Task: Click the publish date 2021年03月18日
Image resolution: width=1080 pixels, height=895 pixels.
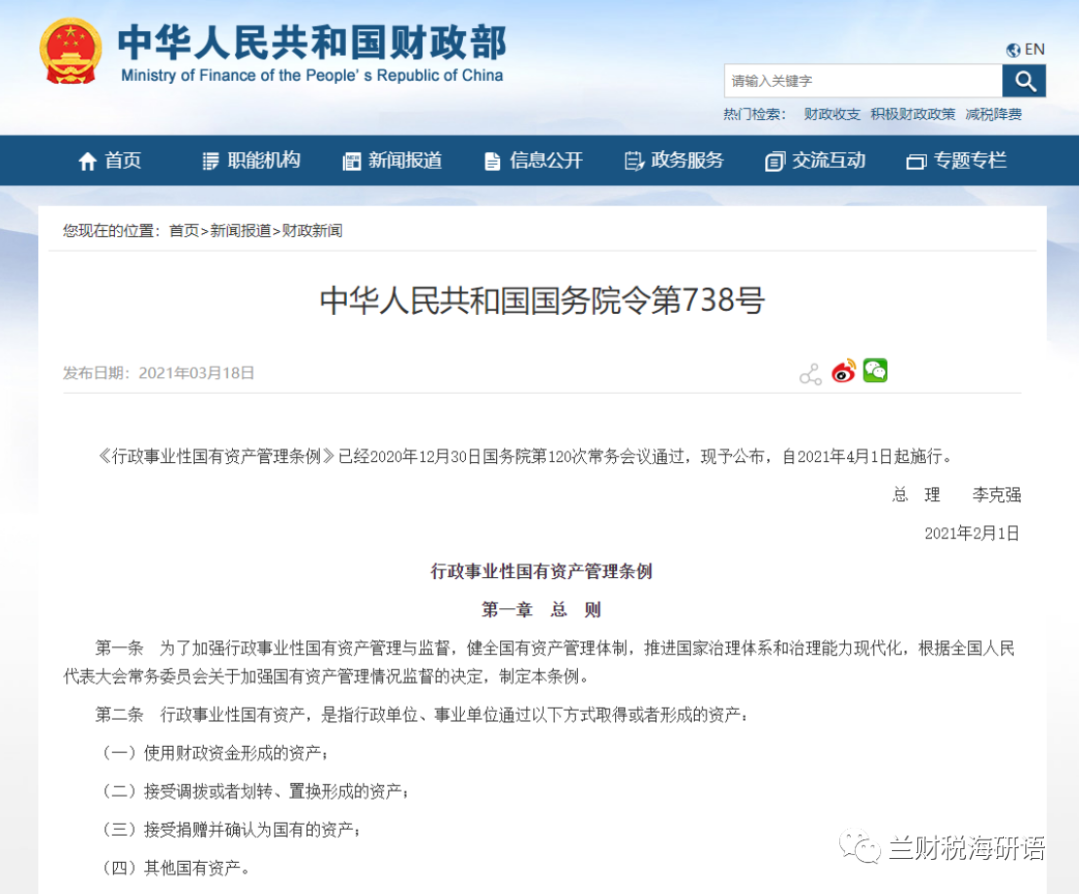Action: (x=196, y=373)
